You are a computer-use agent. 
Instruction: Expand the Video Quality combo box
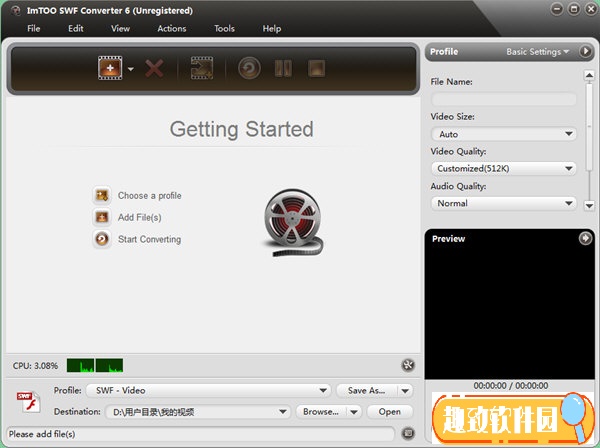tap(504, 169)
